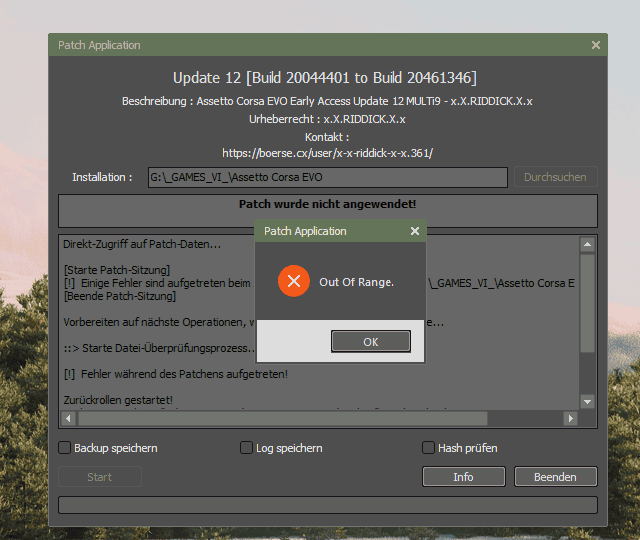
Task: Enable the Backup speichern checkbox
Action: click(64, 448)
